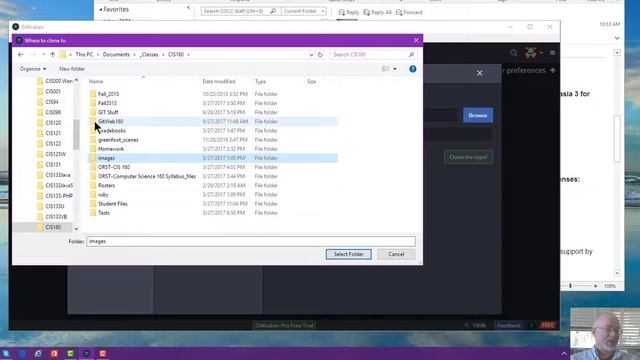Select the ruby folder
The height and width of the screenshot is (360, 640).
click(103, 195)
